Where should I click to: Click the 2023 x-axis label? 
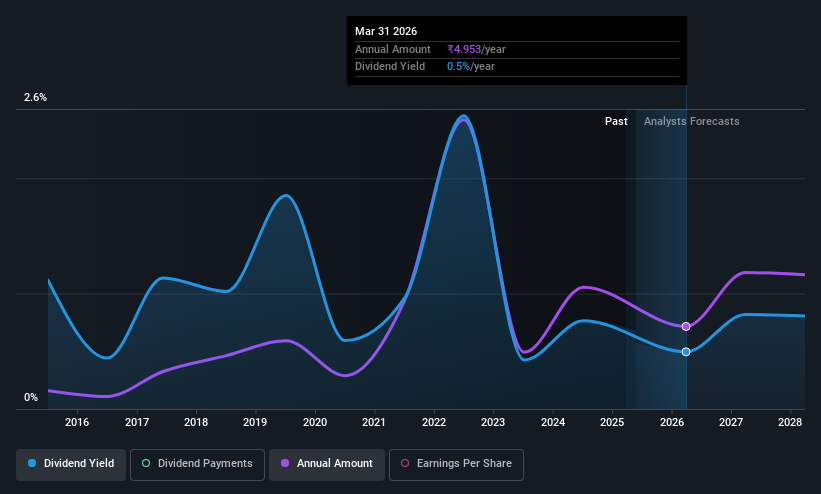pyautogui.click(x=493, y=422)
